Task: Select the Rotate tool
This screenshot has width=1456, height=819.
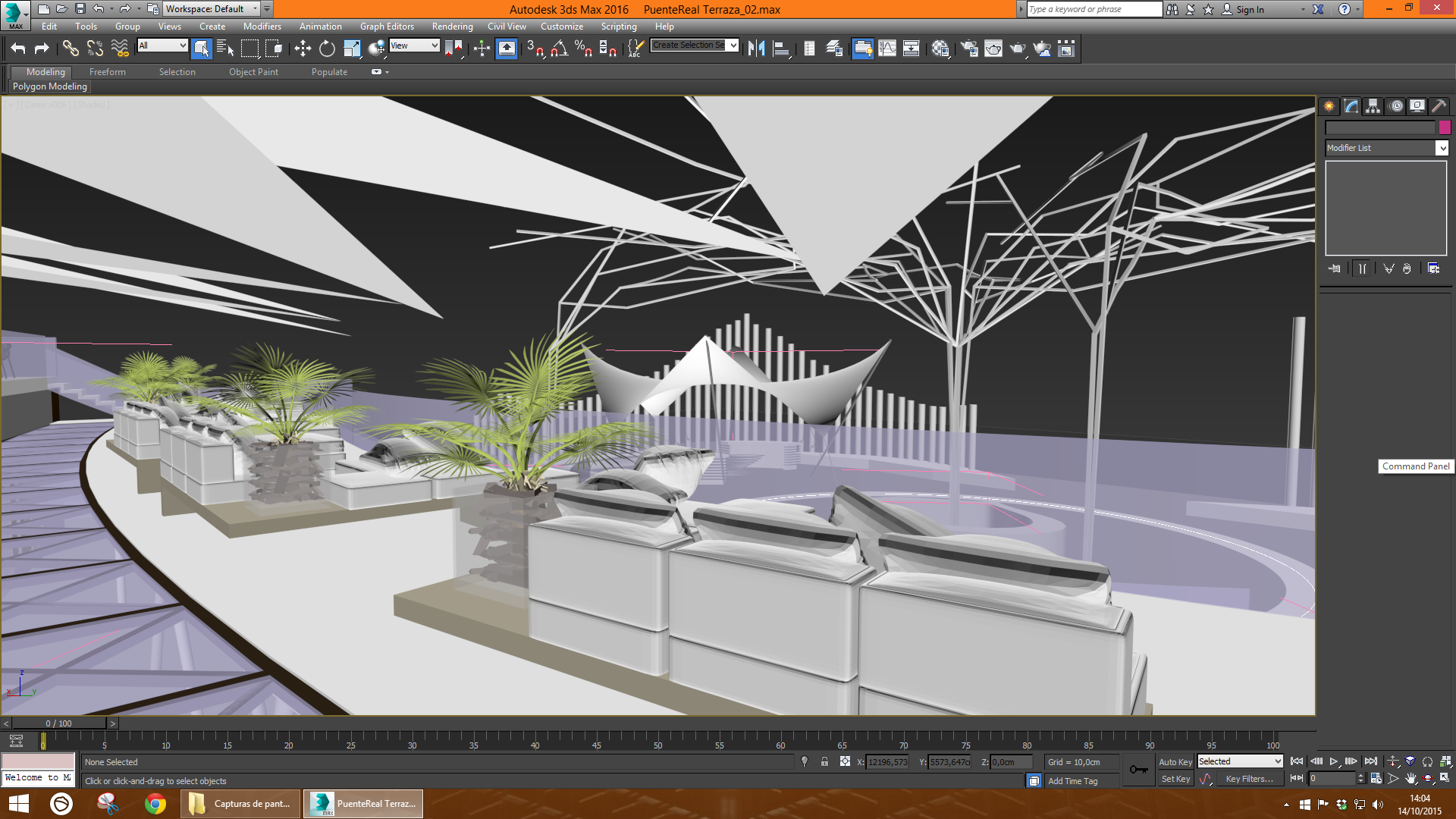Action: tap(327, 49)
